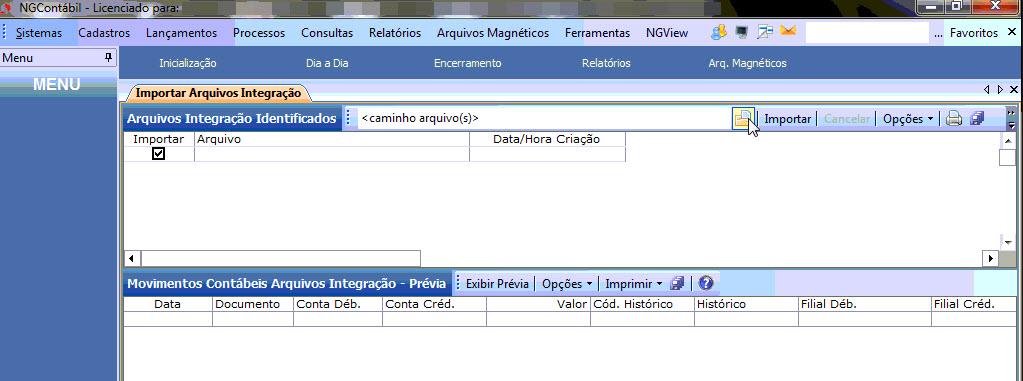Open Arq. Magnéticos in navigation bar
This screenshot has height=381, width=1023.
[747, 63]
